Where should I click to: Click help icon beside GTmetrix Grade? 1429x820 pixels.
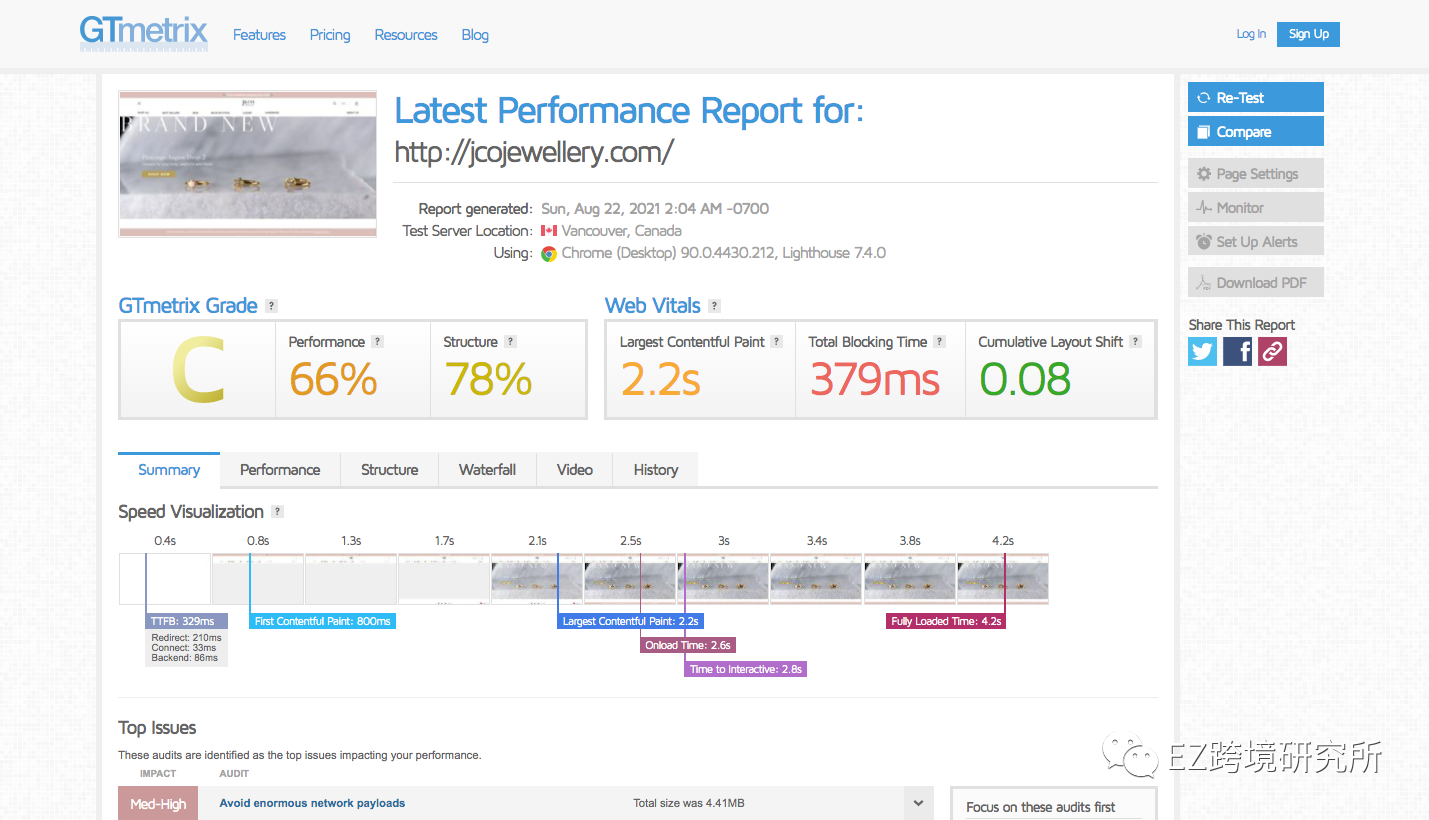point(272,306)
